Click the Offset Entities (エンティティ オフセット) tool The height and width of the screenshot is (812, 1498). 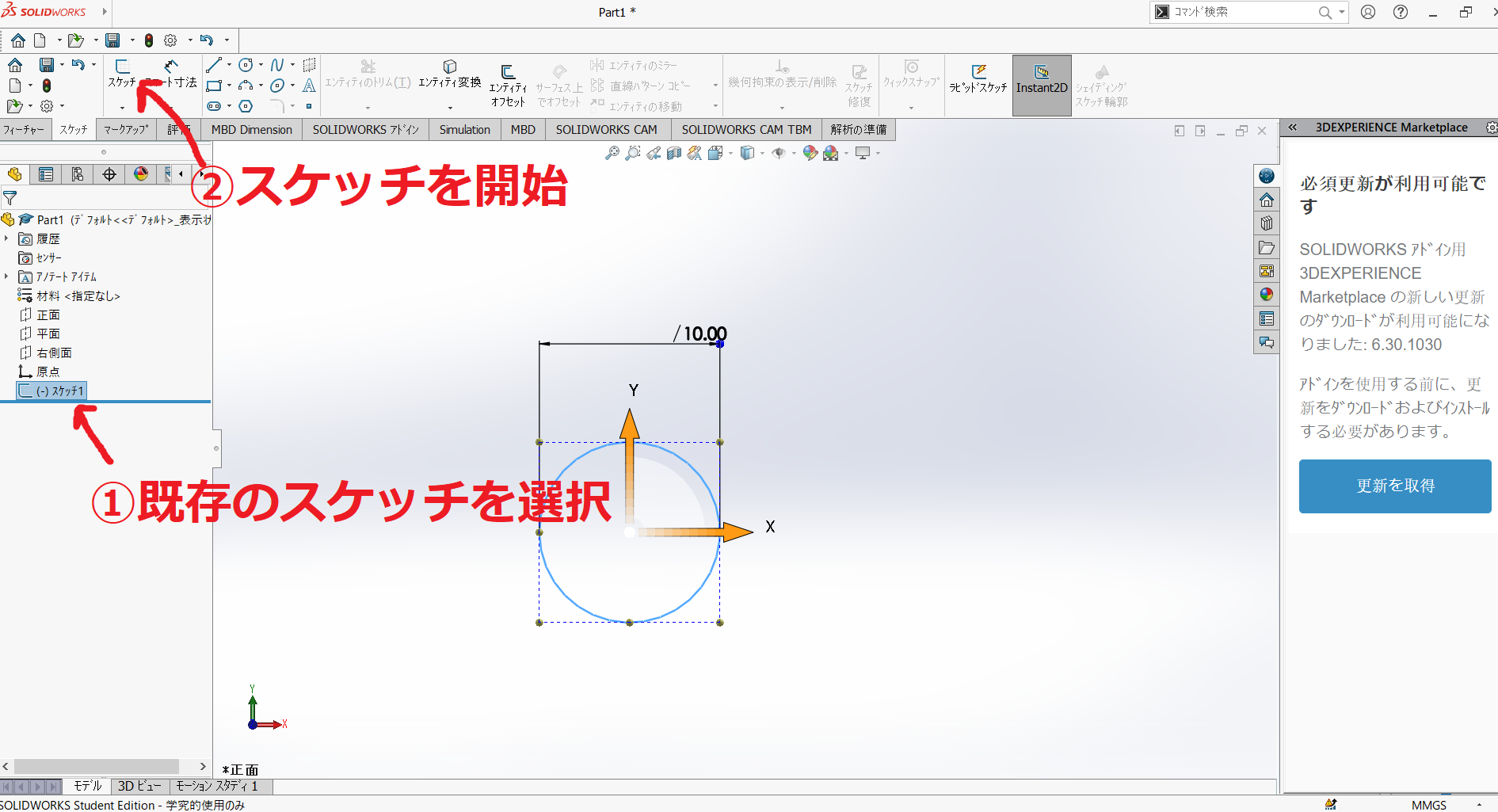pyautogui.click(x=508, y=86)
